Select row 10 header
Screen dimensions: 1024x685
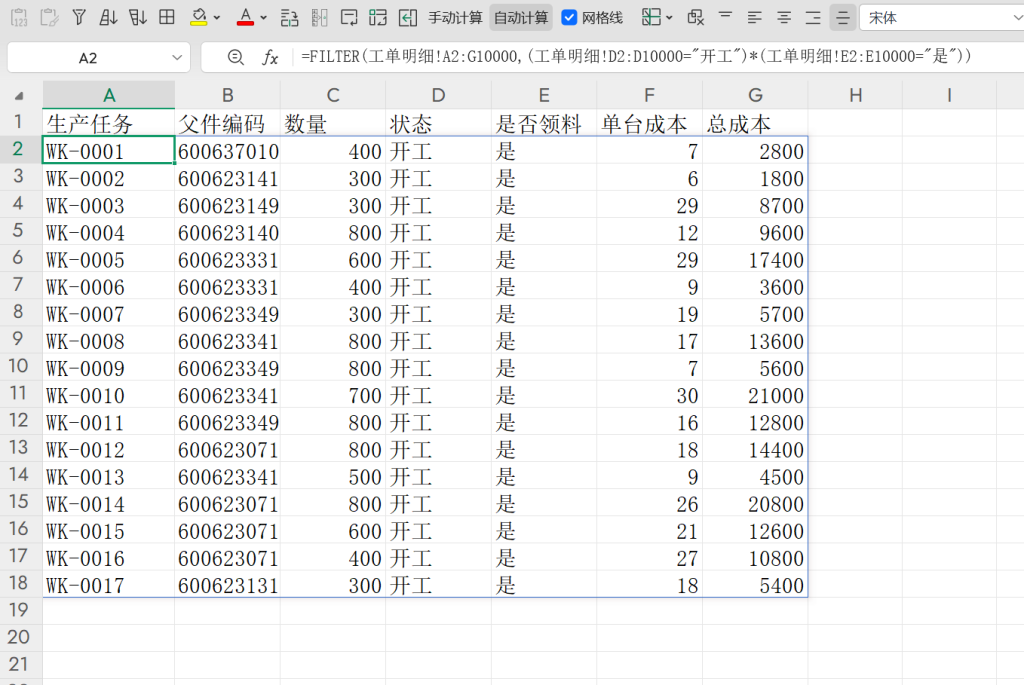click(19, 366)
